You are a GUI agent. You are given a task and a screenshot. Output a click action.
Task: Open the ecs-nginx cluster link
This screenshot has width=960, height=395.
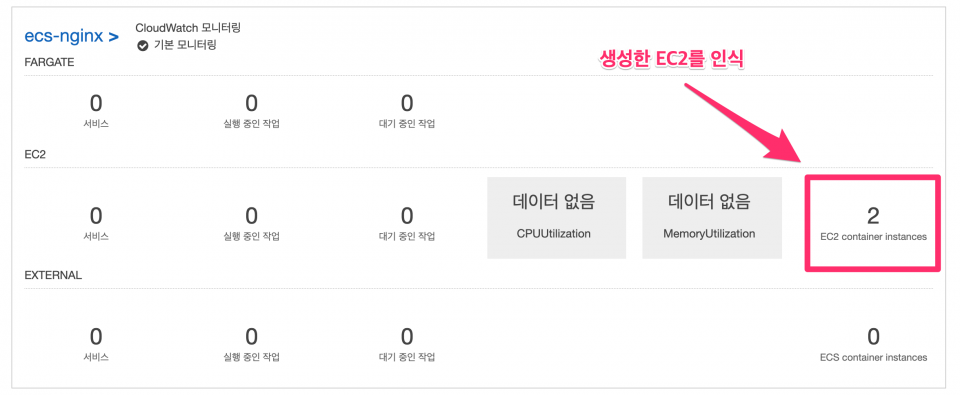click(x=63, y=36)
